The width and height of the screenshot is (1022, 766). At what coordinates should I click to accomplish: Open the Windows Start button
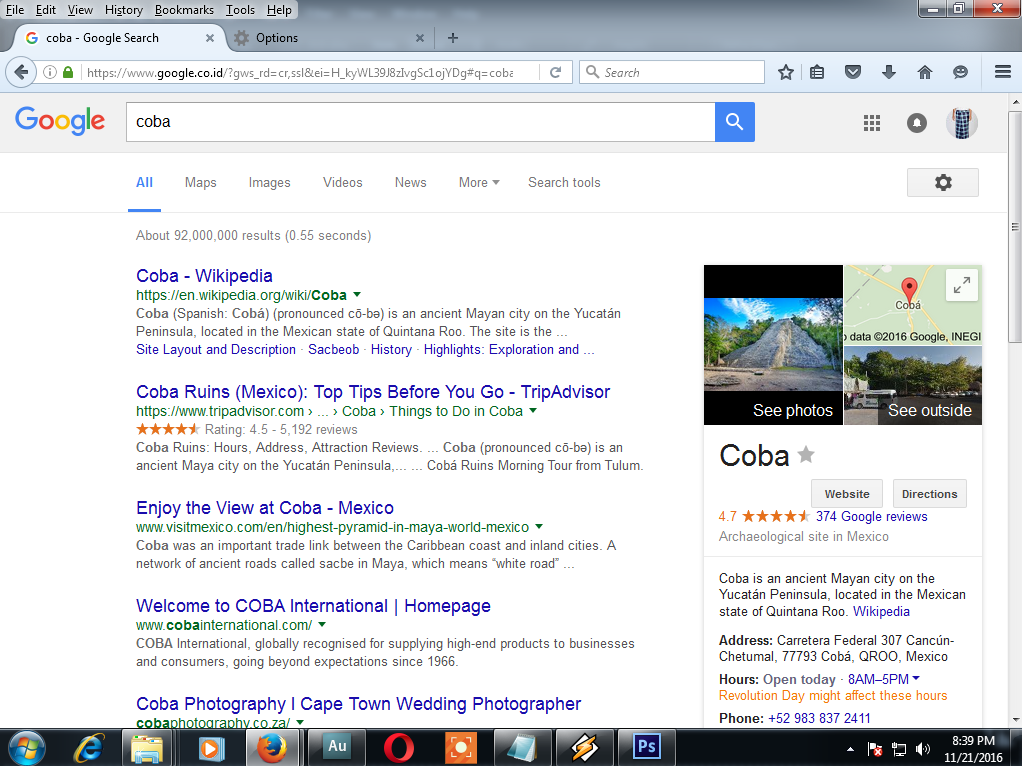pyautogui.click(x=26, y=748)
